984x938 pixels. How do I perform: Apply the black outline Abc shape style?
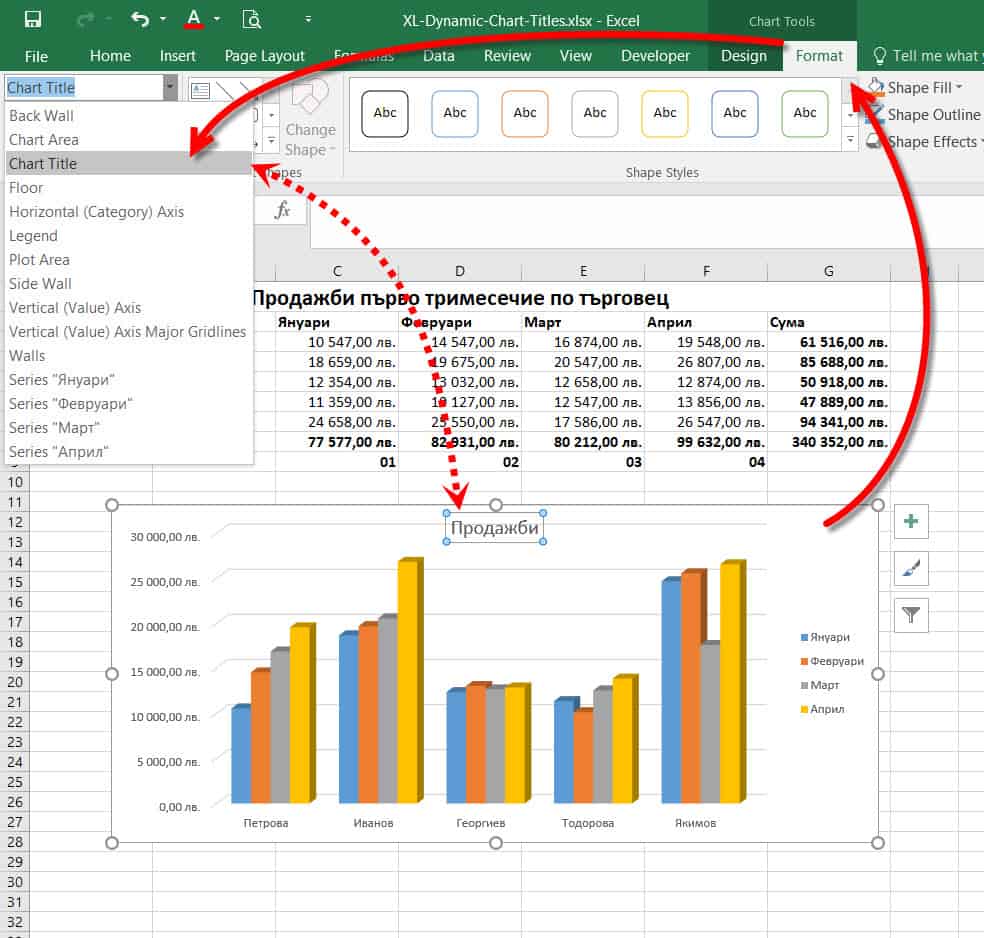[385, 113]
